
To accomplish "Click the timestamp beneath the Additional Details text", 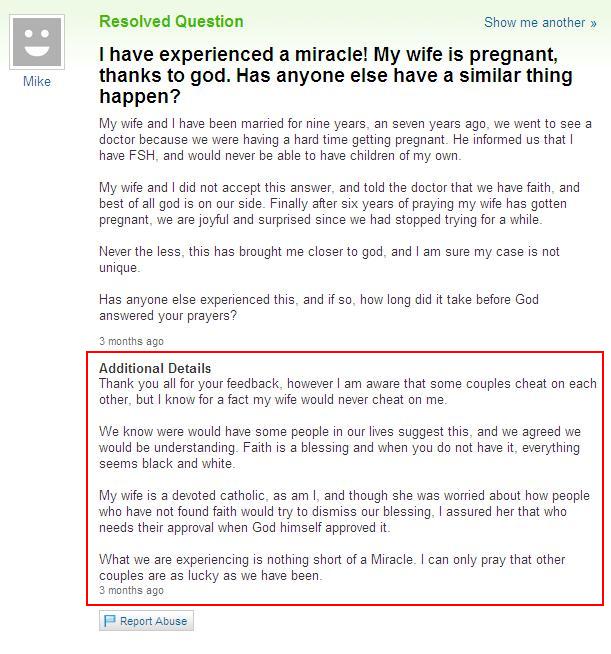I will pyautogui.click(x=131, y=591).
